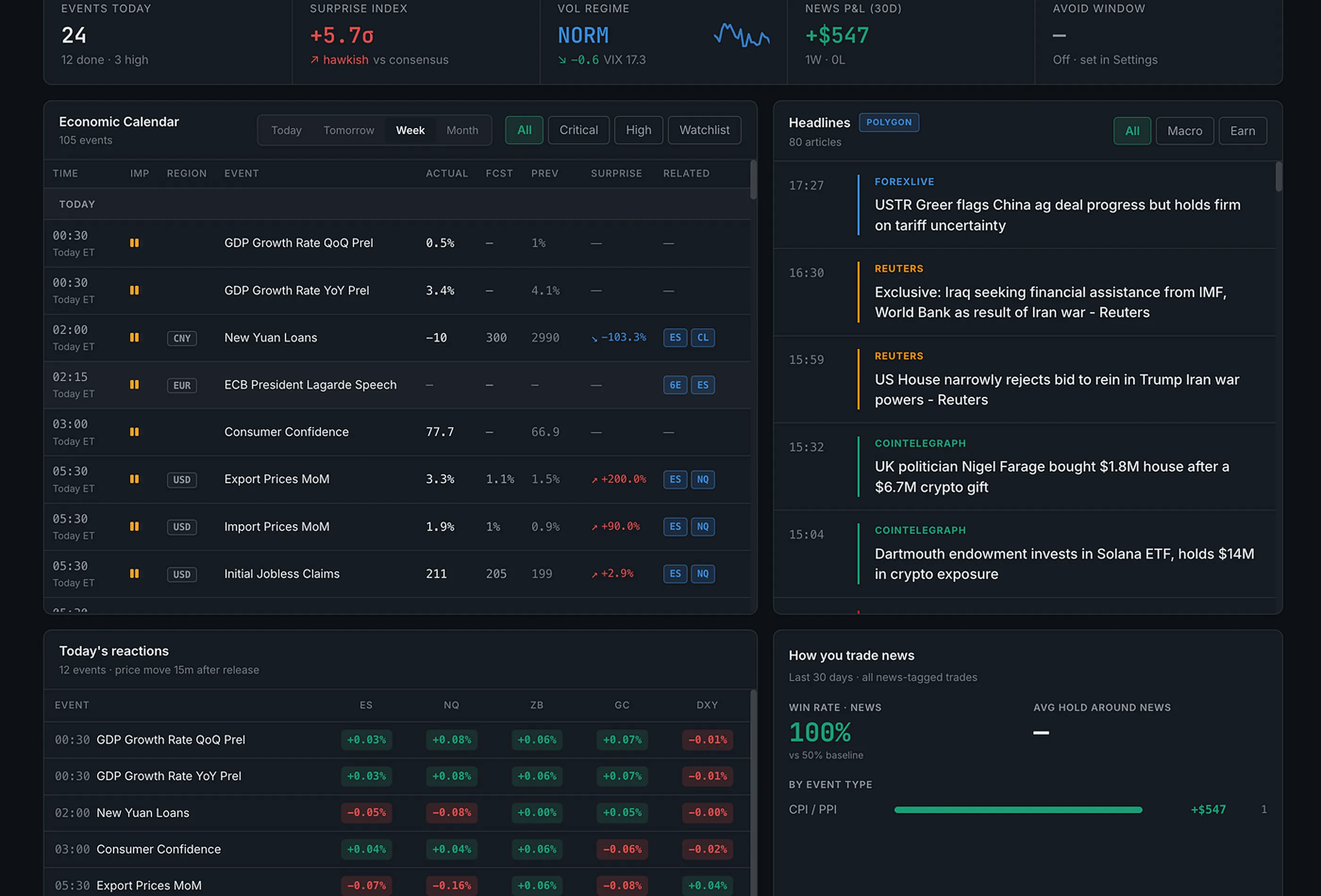Click the ES tag in Lagarde Speech row
Screen dimensions: 1321x896
coord(702,385)
